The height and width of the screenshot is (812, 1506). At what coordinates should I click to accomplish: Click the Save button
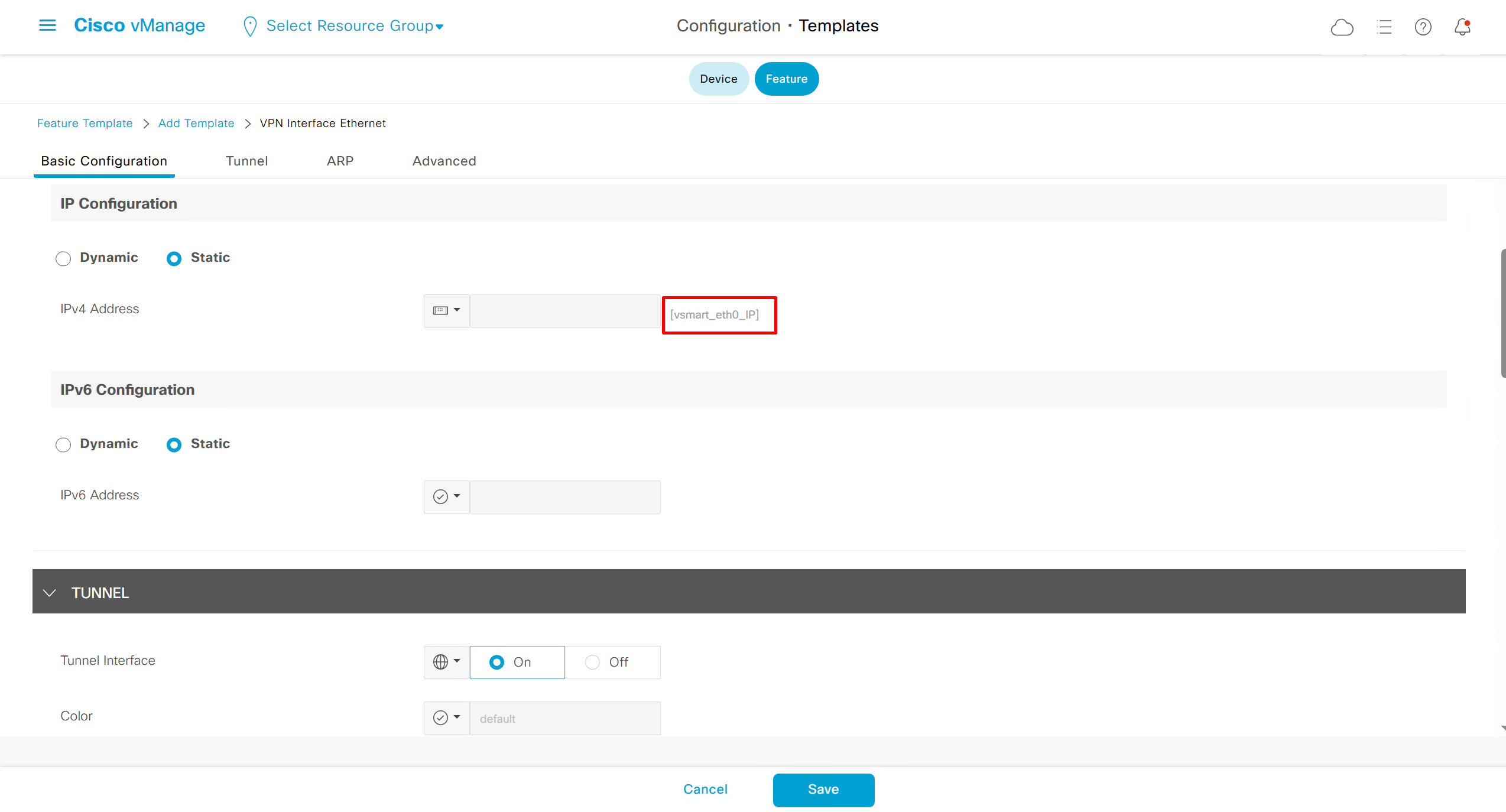tap(823, 790)
